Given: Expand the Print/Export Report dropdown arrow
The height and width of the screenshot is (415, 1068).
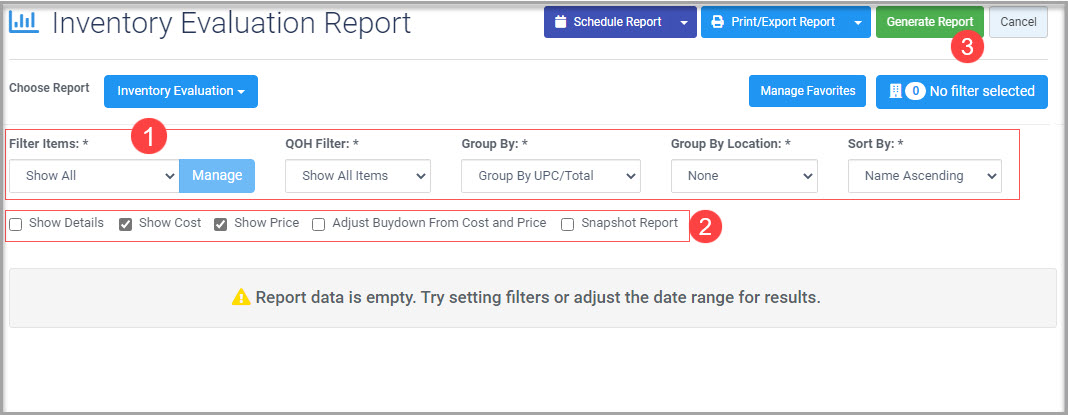Looking at the screenshot, I should pos(858,22).
